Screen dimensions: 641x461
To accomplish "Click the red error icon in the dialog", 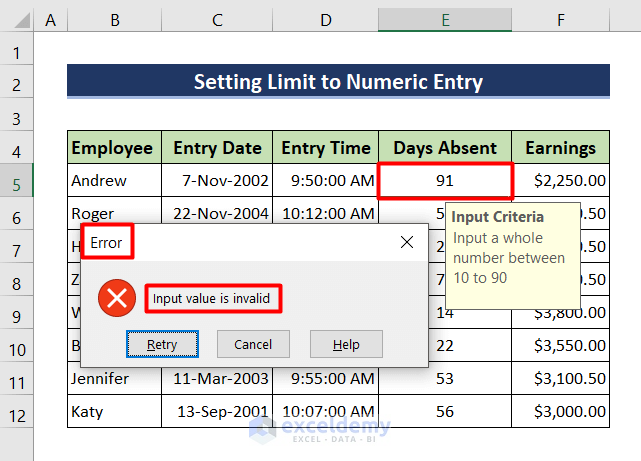I will pyautogui.click(x=117, y=298).
